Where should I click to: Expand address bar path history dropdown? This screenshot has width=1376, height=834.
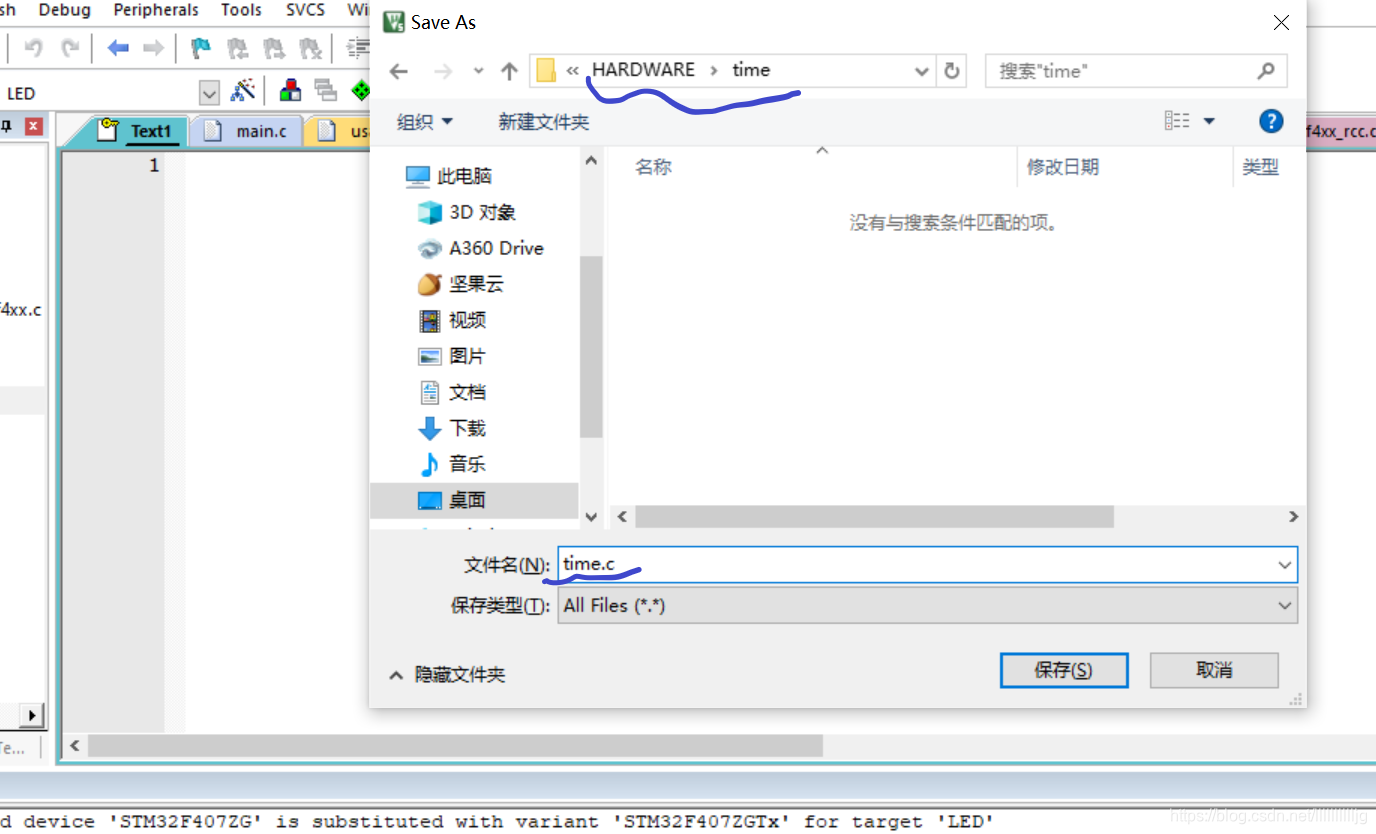coord(922,71)
